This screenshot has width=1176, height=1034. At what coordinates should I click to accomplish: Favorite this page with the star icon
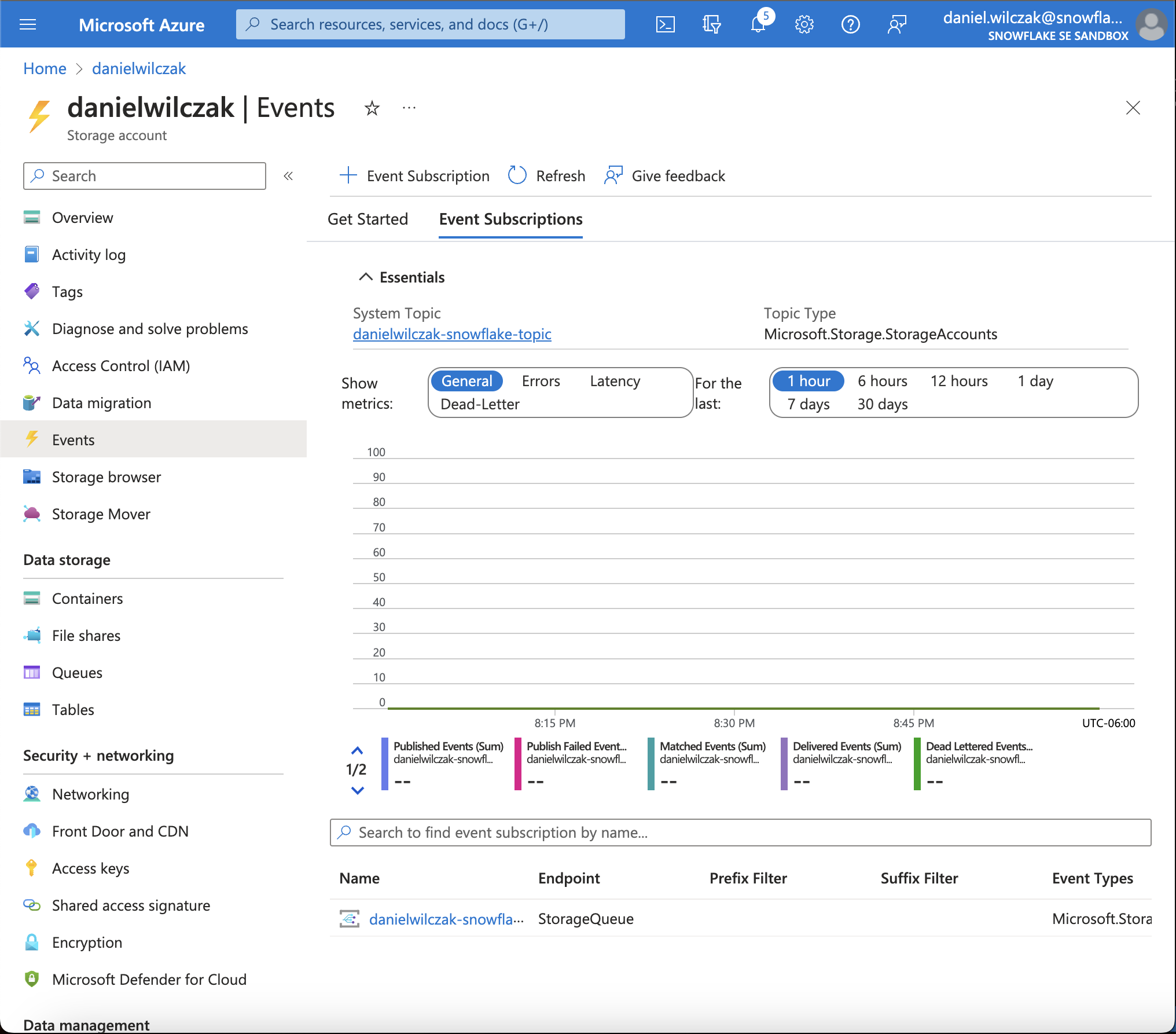coord(372,108)
